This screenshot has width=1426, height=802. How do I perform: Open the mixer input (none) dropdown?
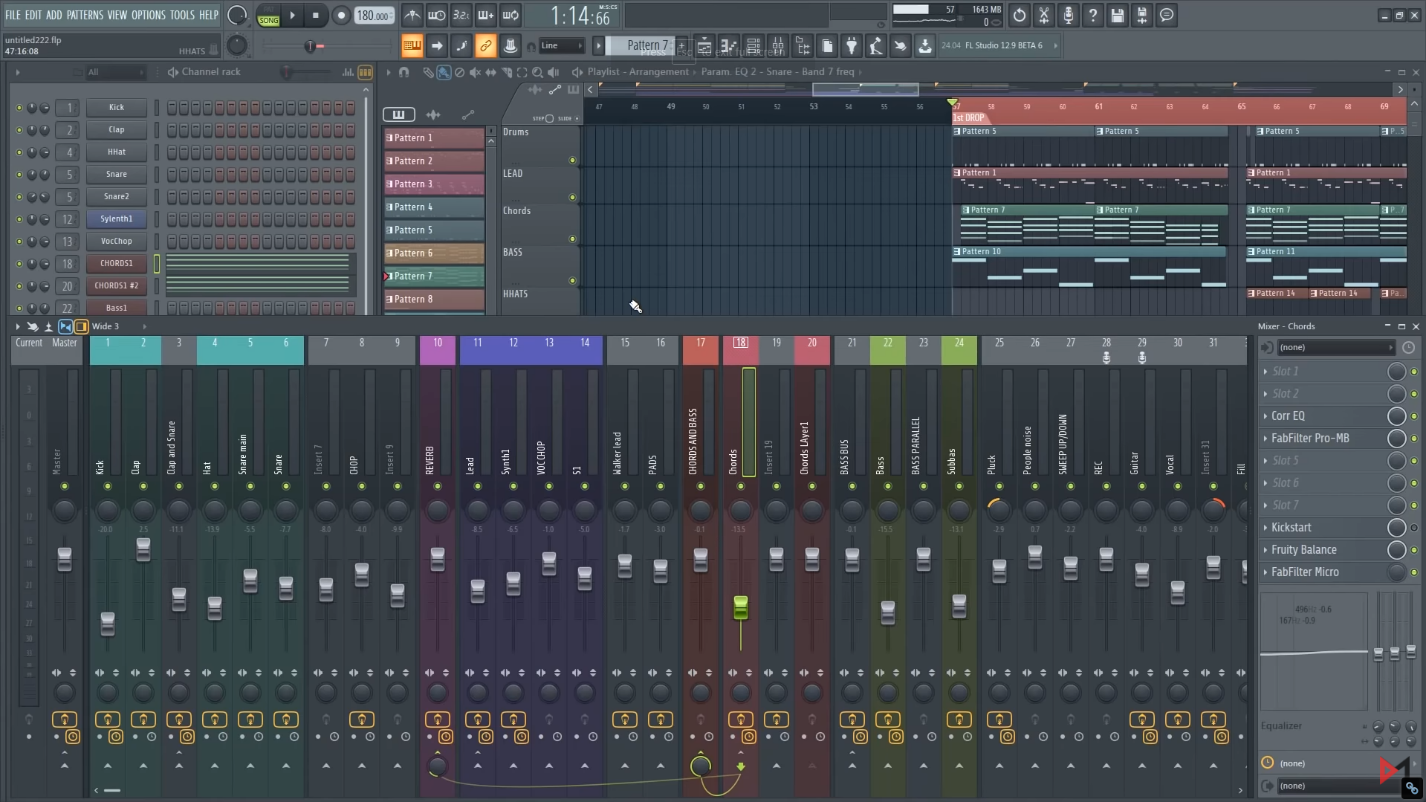pyautogui.click(x=1336, y=347)
